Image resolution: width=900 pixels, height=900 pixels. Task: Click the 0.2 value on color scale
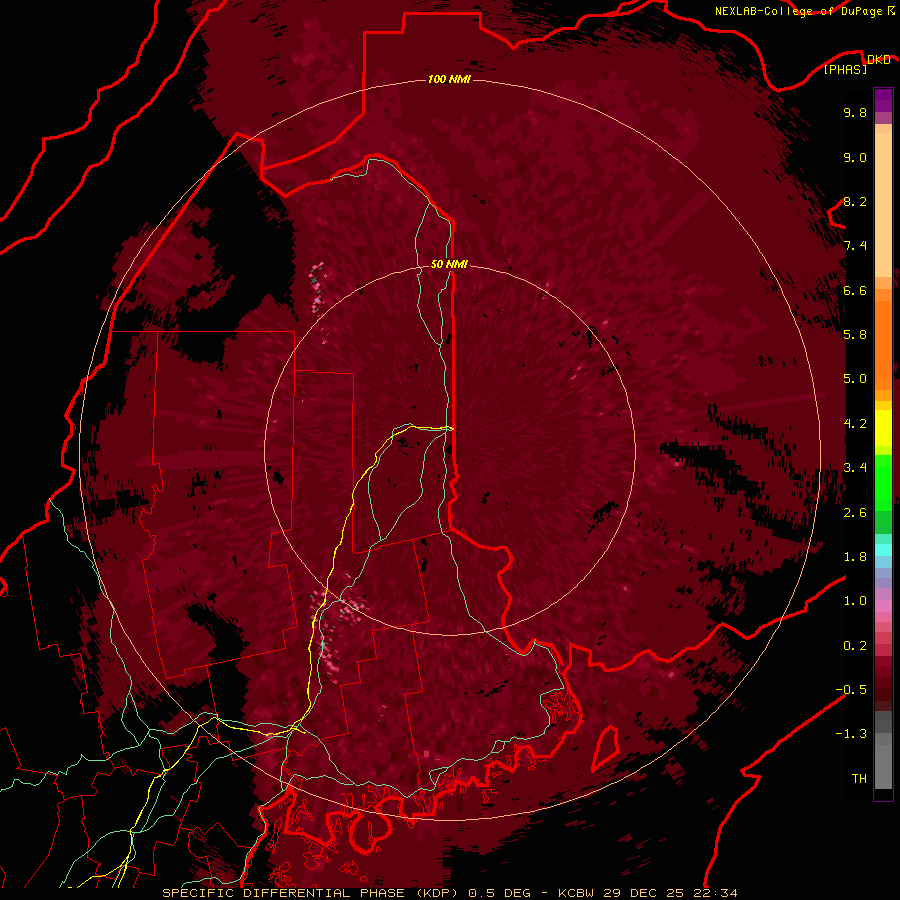[x=855, y=646]
